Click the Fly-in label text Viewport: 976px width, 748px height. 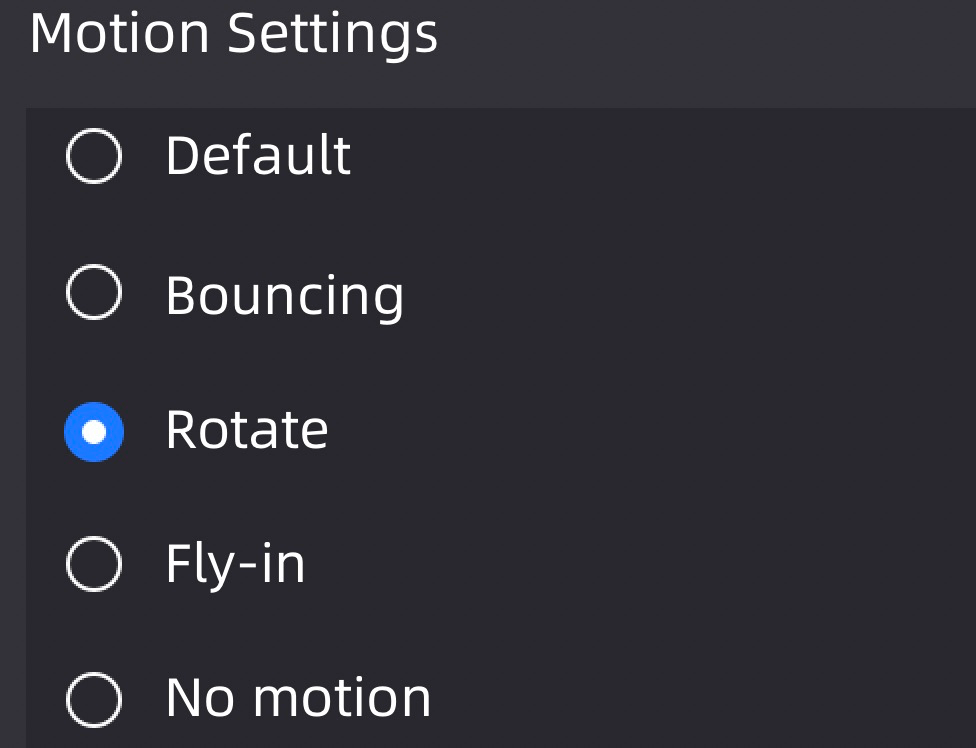[235, 565]
